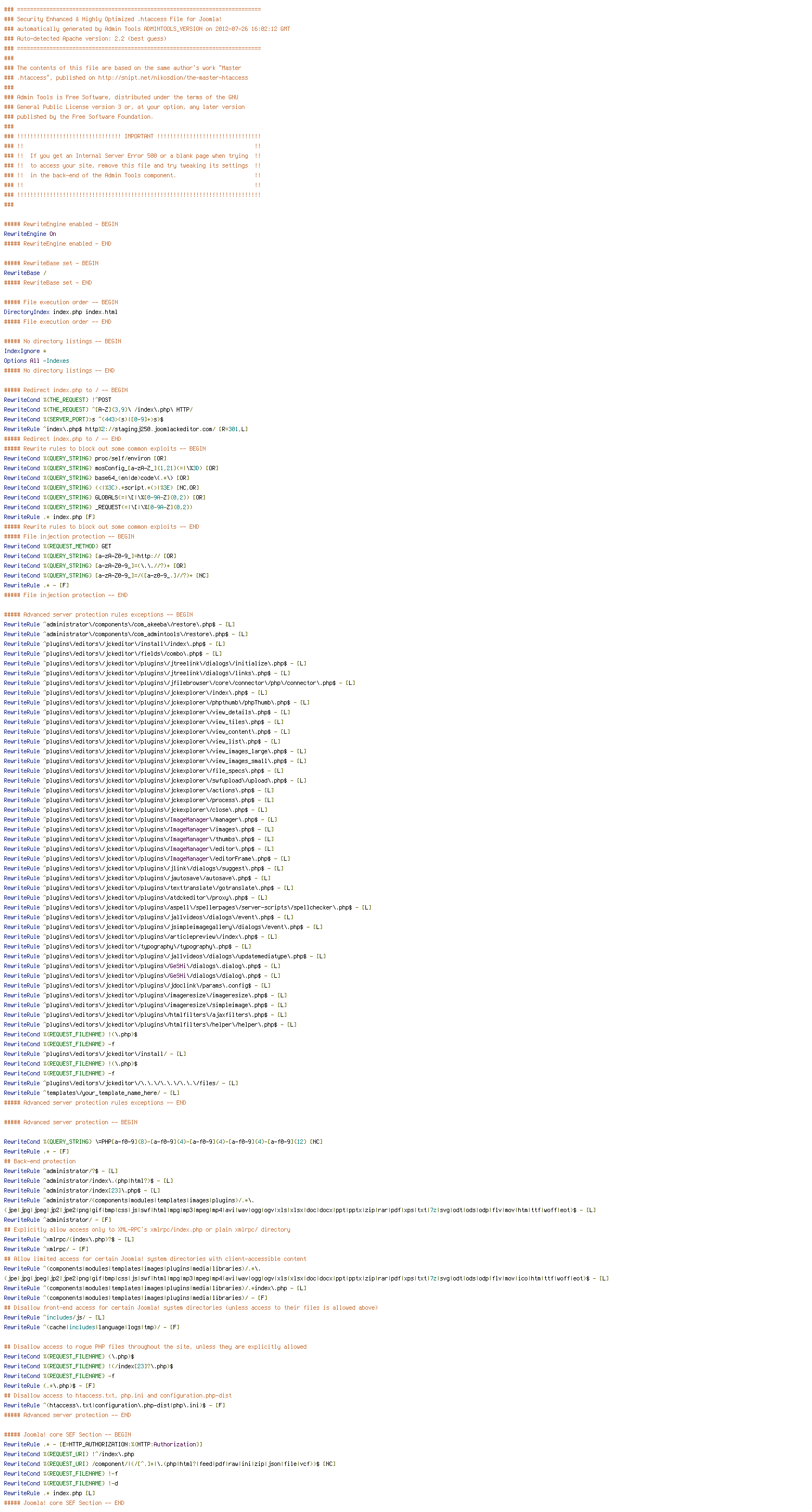Click the com_admintools restore.php rule
The height and width of the screenshot is (1512, 812).
pyautogui.click(x=126, y=634)
